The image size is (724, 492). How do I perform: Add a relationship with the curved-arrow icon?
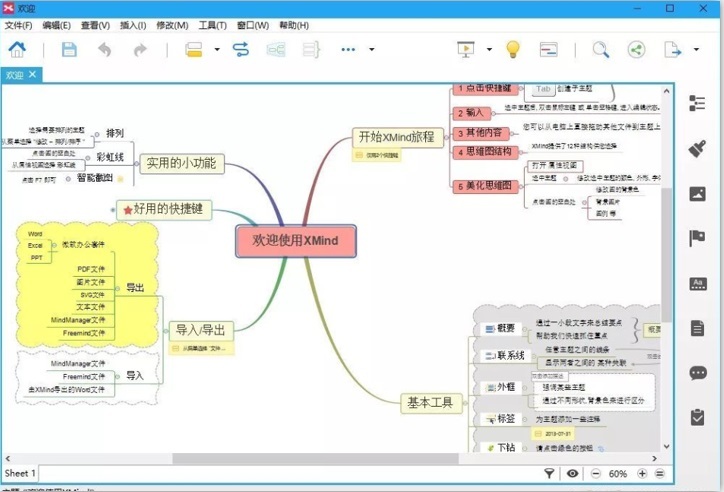[241, 49]
